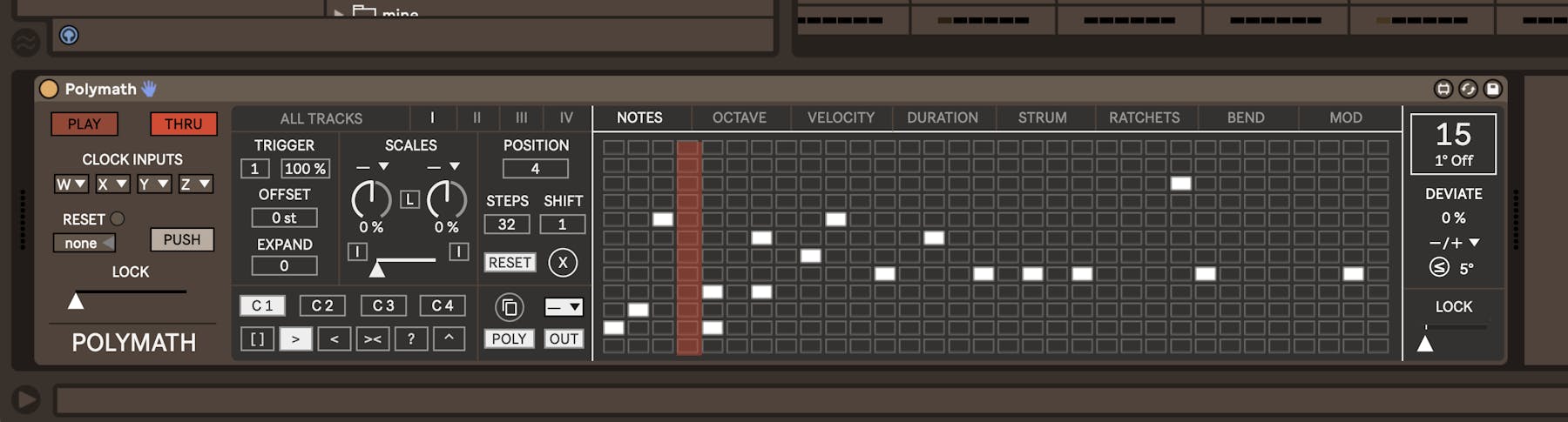Click the blue hand icon next to Polymath
The image size is (1568, 422).
click(149, 89)
